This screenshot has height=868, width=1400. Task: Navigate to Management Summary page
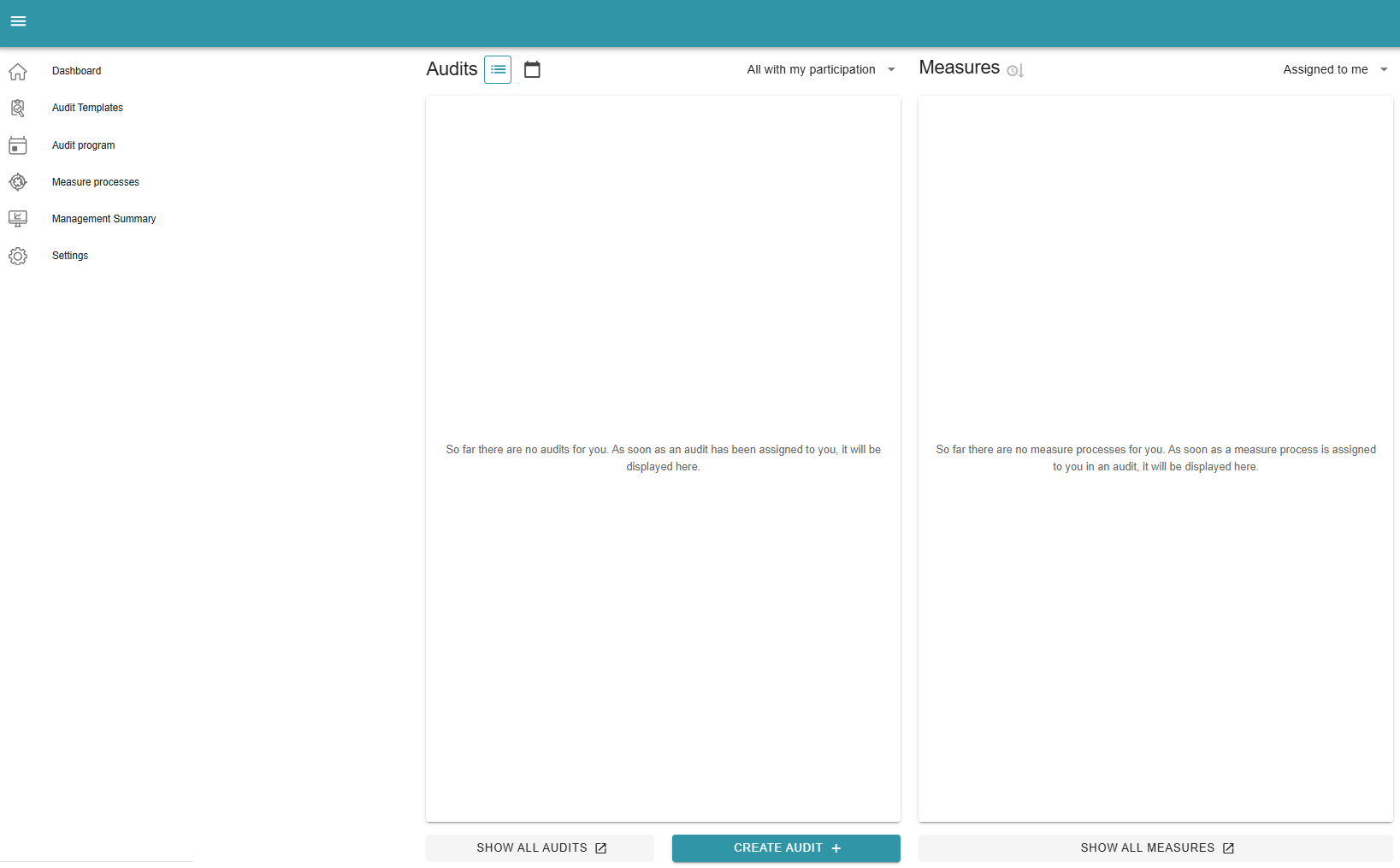pos(104,219)
